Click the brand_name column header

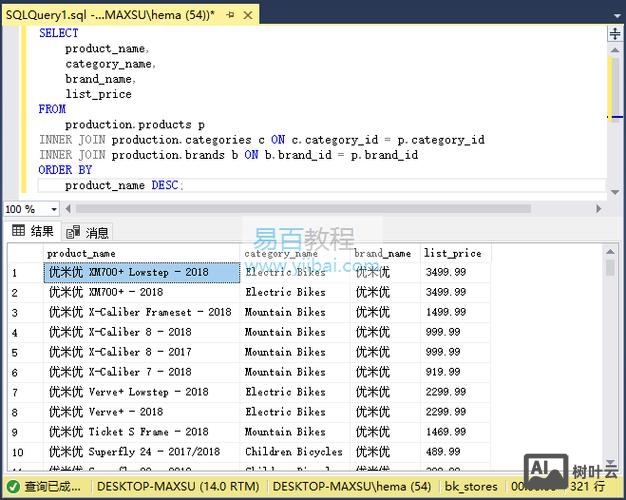pos(385,253)
